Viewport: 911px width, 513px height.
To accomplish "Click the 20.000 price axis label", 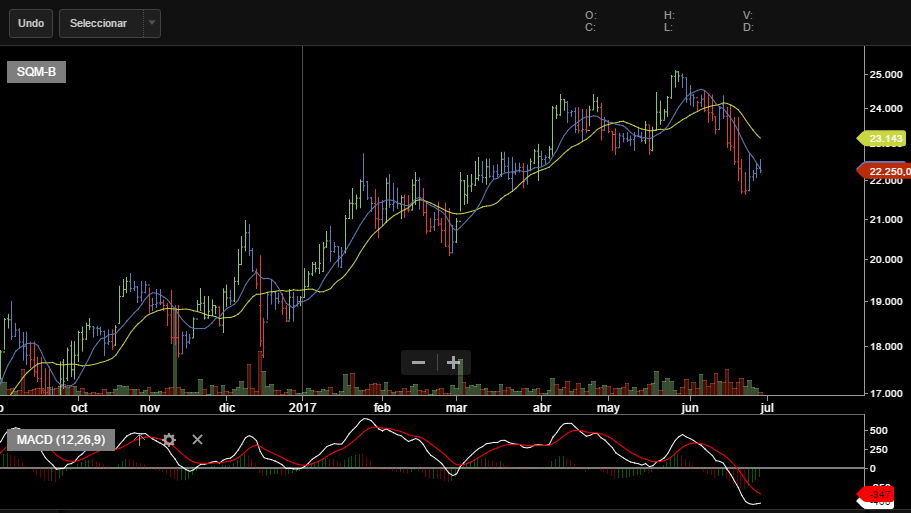I will pyautogui.click(x=886, y=259).
